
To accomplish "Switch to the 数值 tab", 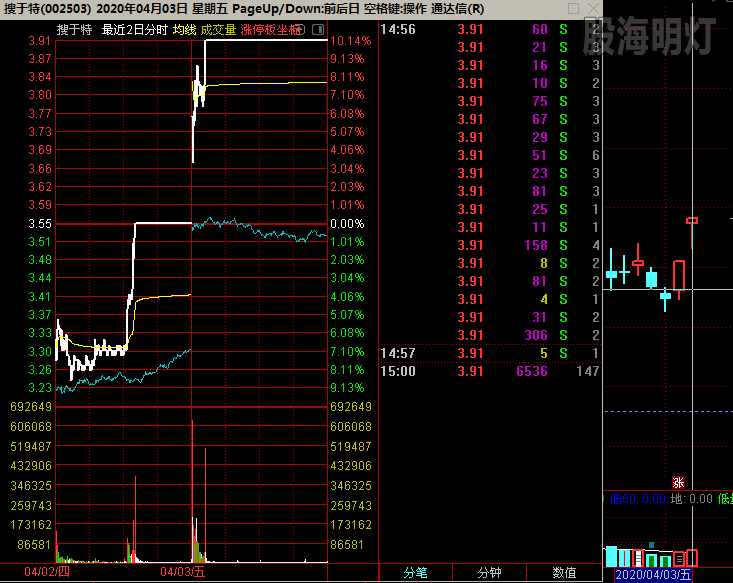I will pyautogui.click(x=564, y=573).
